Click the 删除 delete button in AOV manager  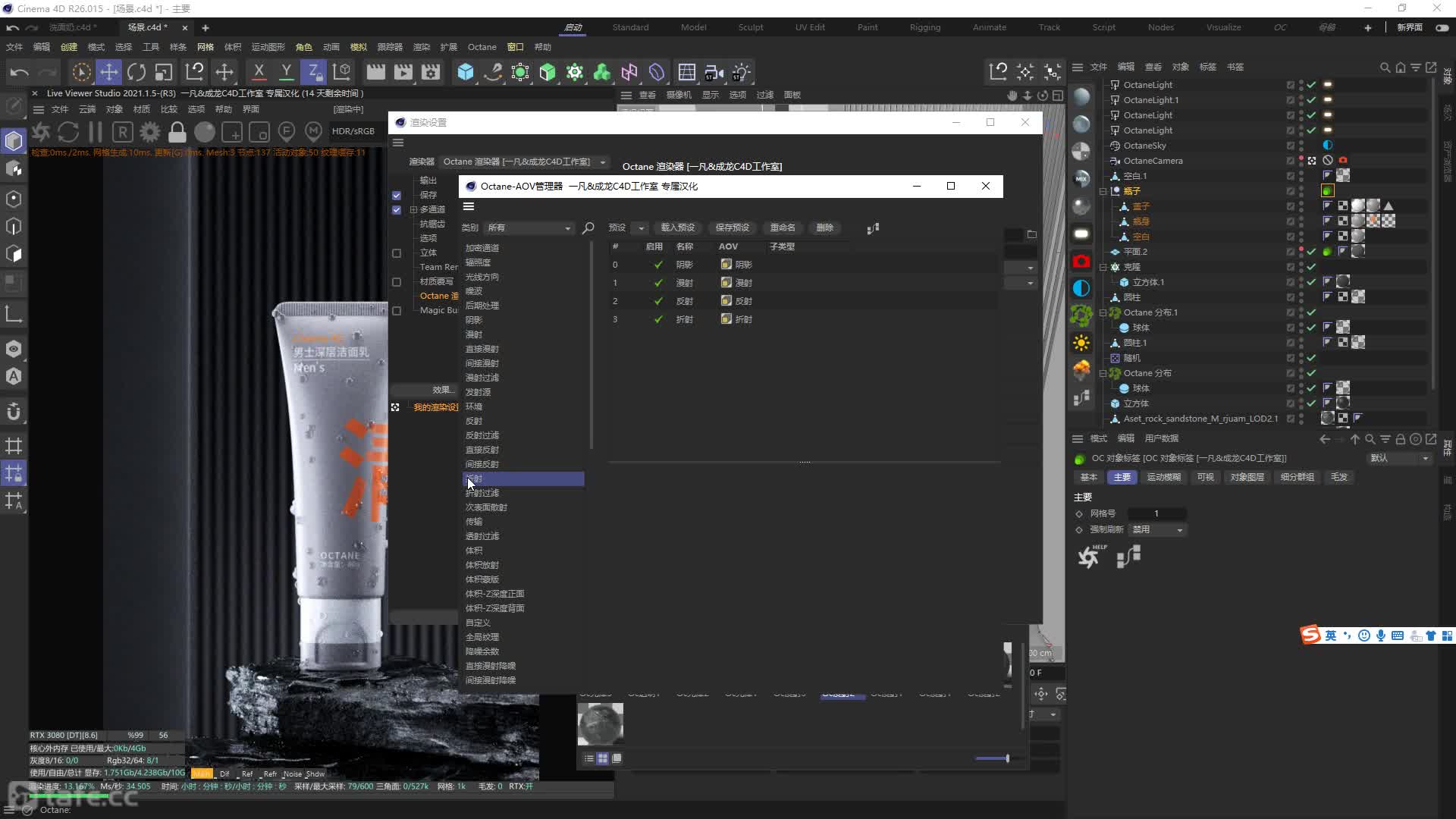[x=824, y=227]
